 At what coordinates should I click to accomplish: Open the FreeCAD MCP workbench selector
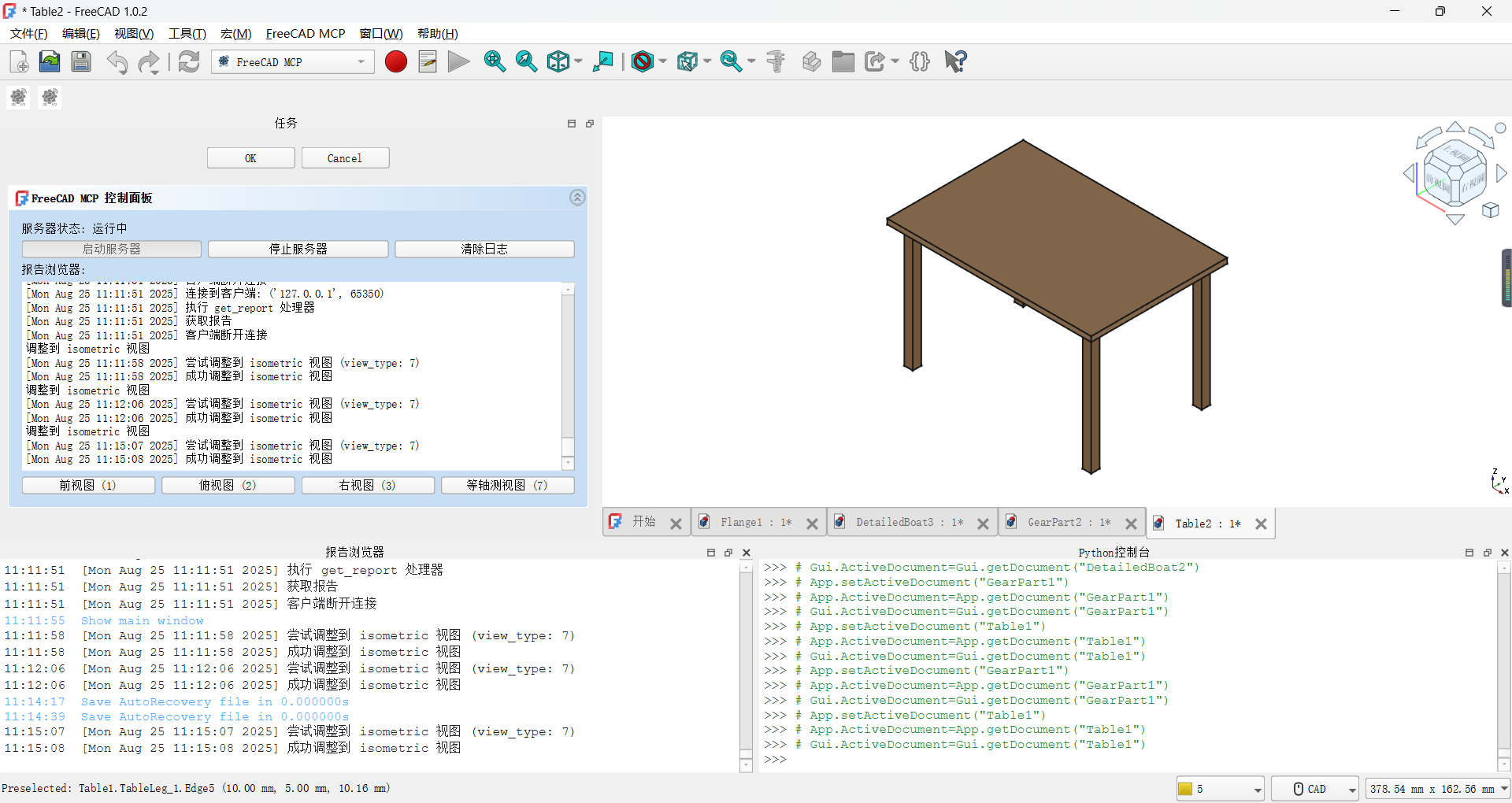pos(292,61)
